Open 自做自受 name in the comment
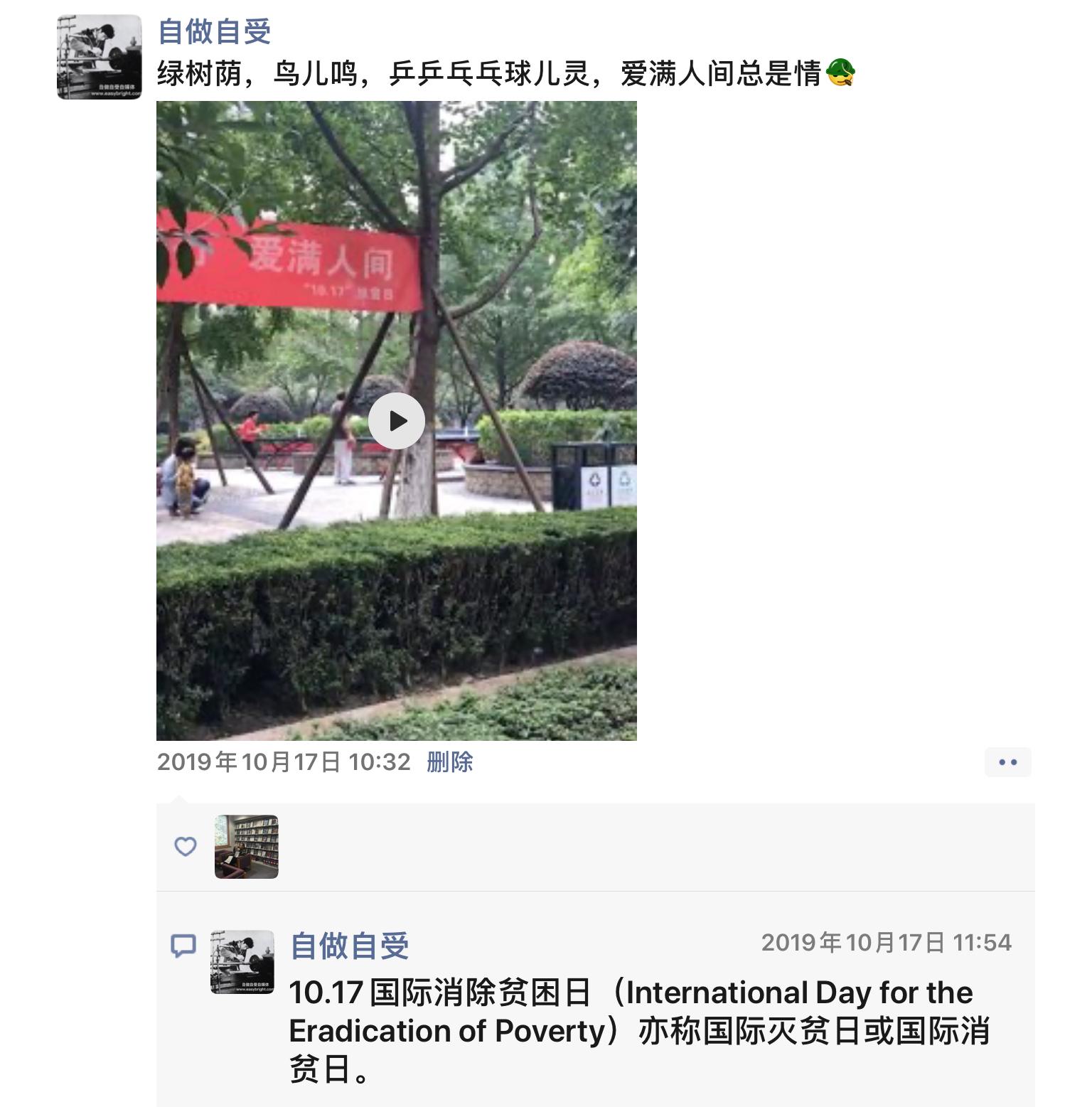Viewport: 1092px width, 1107px height. [x=349, y=946]
